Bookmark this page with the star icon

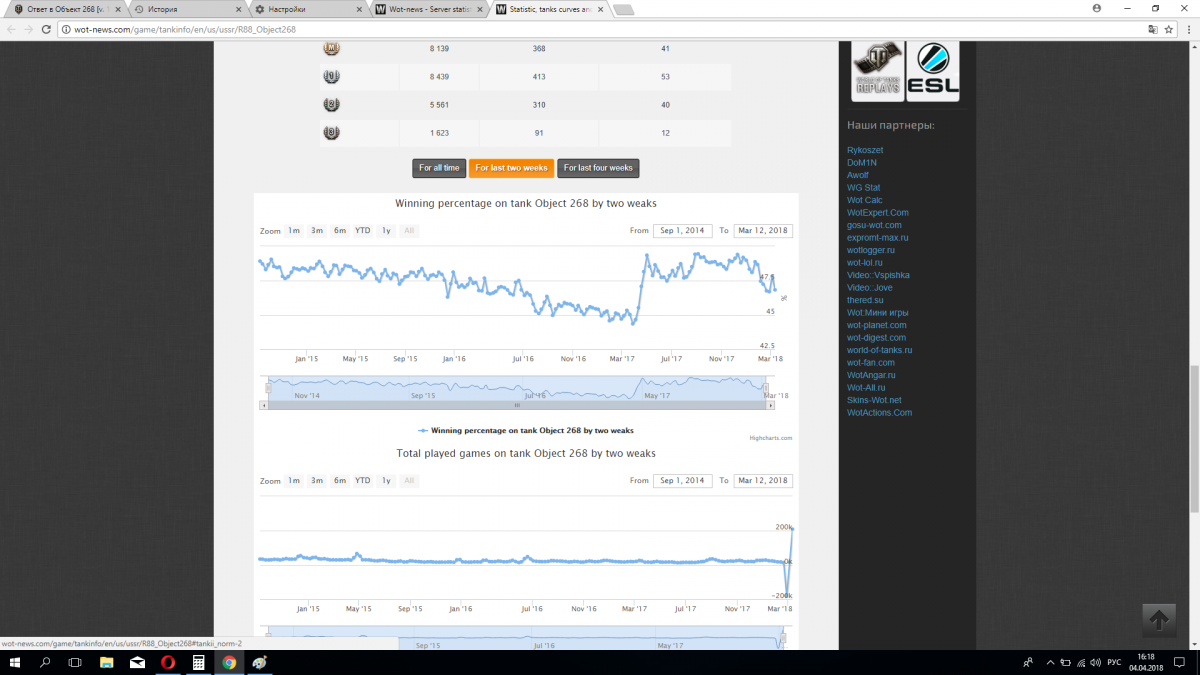(x=1170, y=30)
